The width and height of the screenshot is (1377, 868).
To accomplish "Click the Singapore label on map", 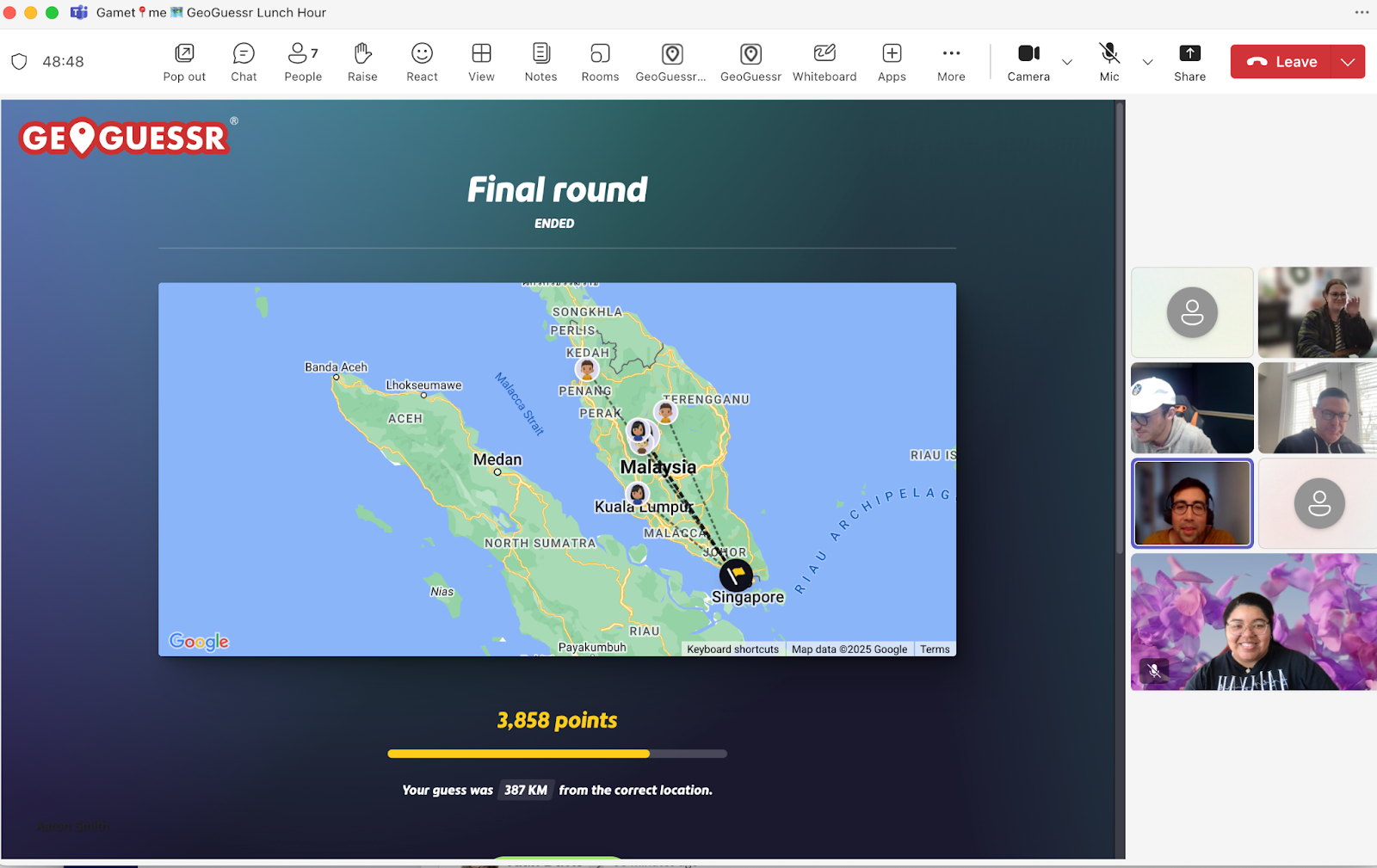I will (748, 597).
